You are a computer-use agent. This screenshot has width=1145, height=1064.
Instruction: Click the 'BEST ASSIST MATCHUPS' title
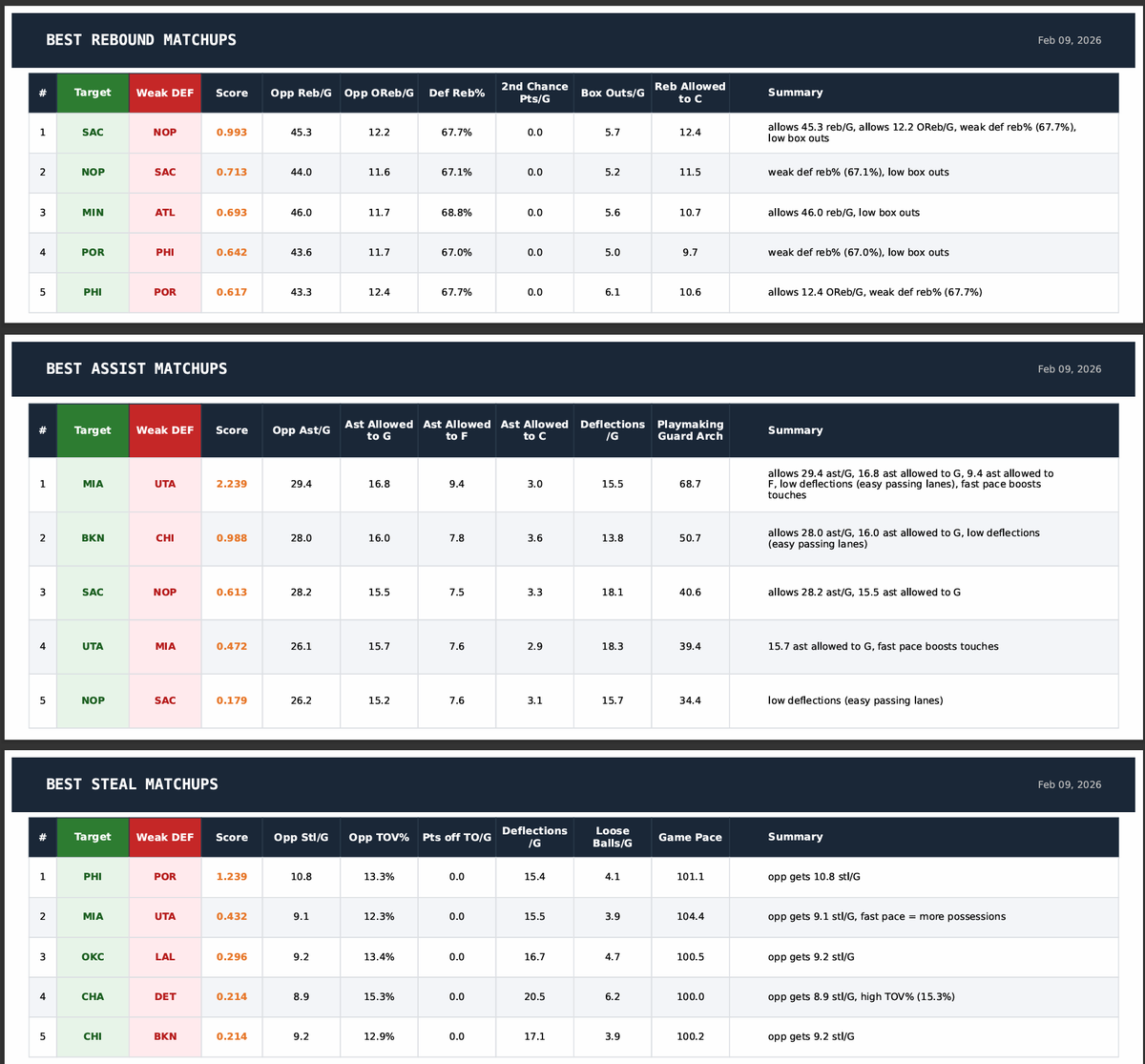(x=136, y=368)
